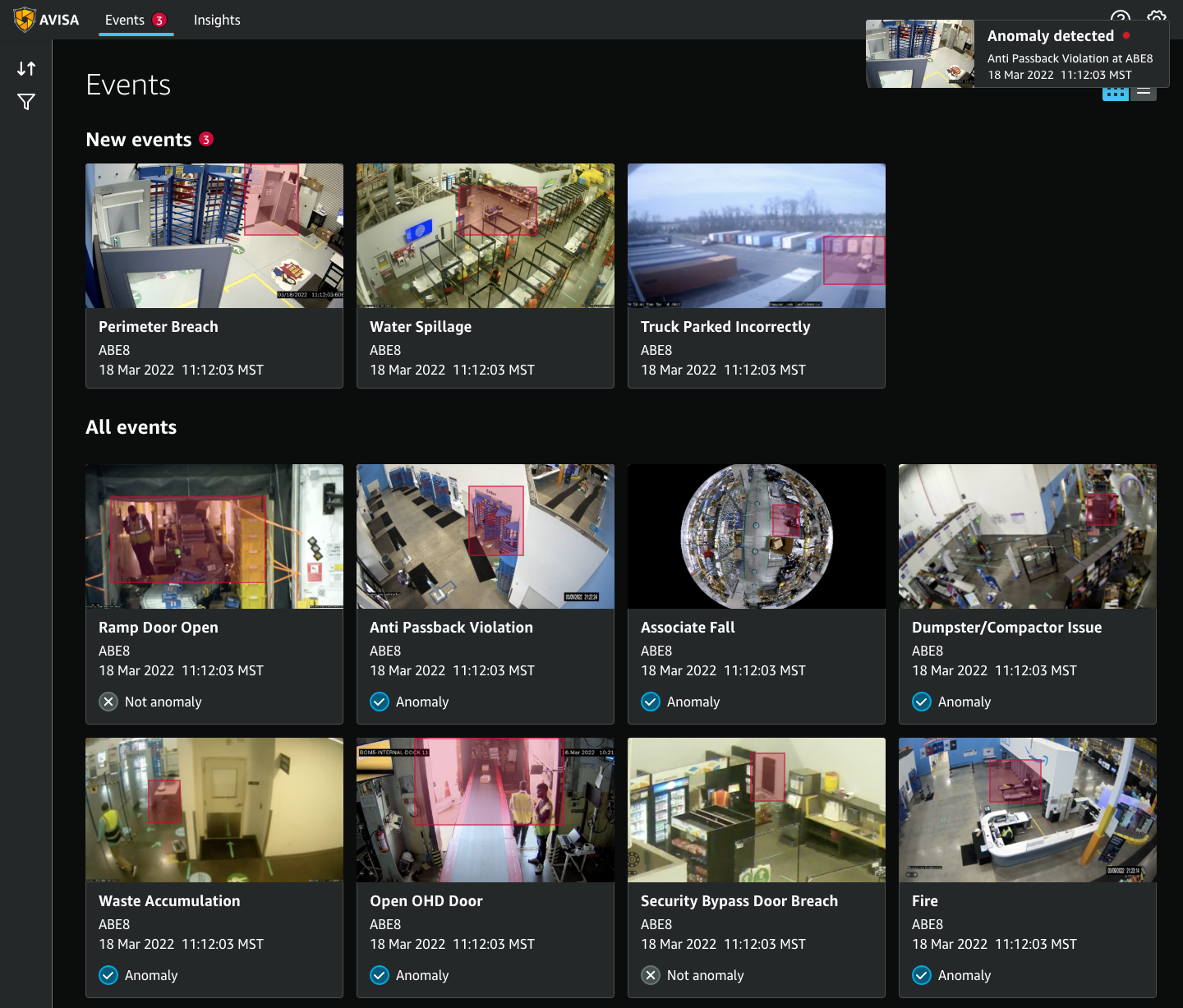
Task: Toggle Anomaly check on Open OHD Door
Action: coord(380,975)
